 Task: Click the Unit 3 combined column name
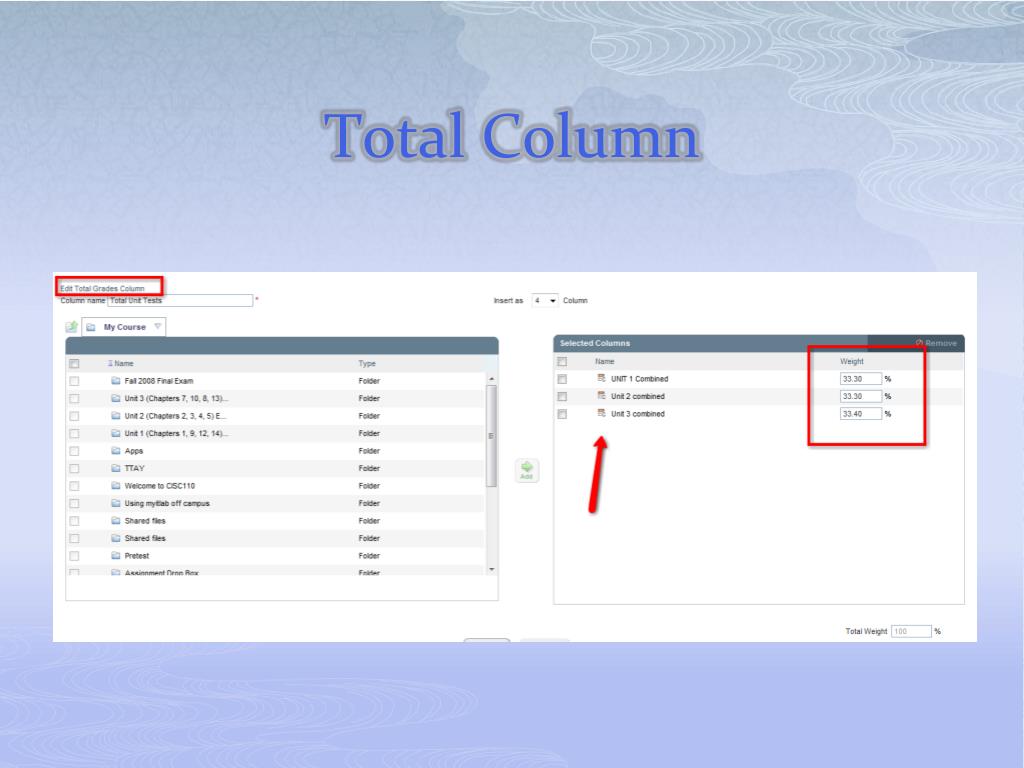pos(638,414)
